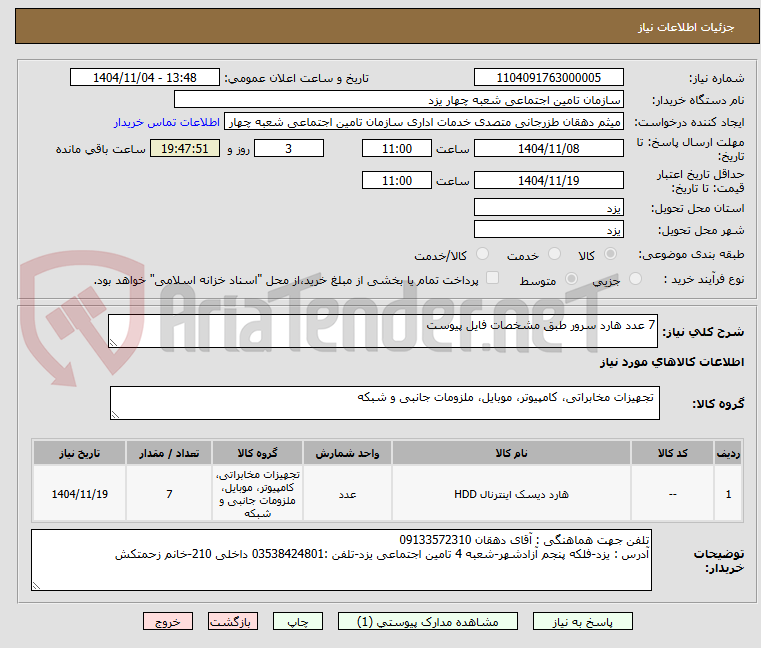Choose the متوسط purchase type radio

click(572, 279)
